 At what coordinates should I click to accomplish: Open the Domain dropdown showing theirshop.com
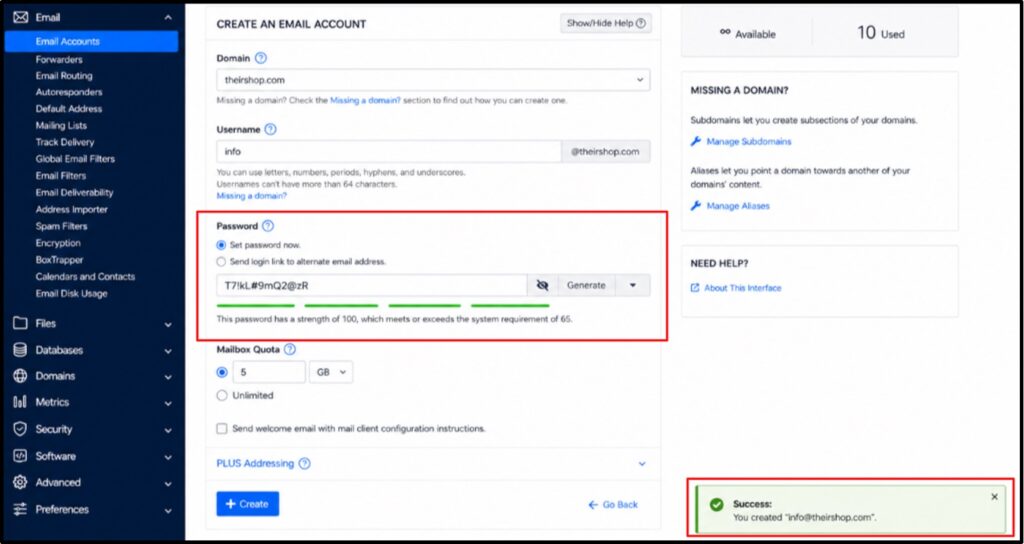[x=433, y=80]
